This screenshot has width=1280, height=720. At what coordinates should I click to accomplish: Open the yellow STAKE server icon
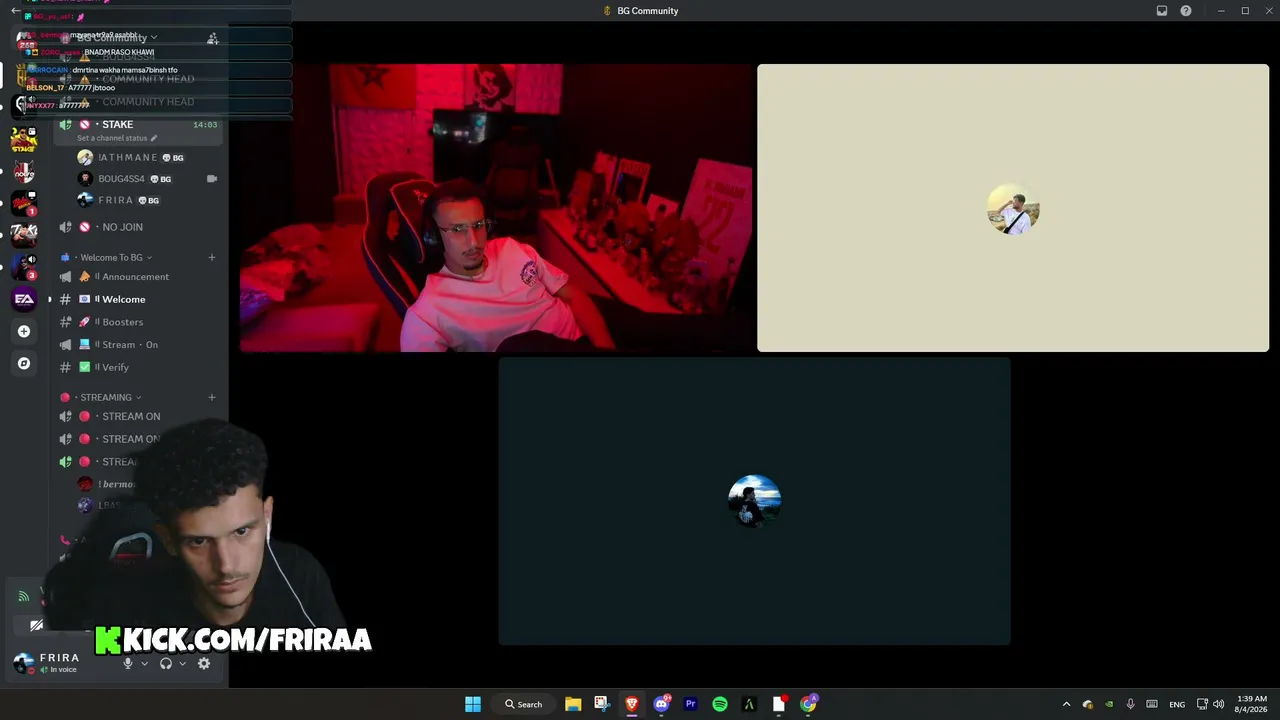(x=24, y=139)
